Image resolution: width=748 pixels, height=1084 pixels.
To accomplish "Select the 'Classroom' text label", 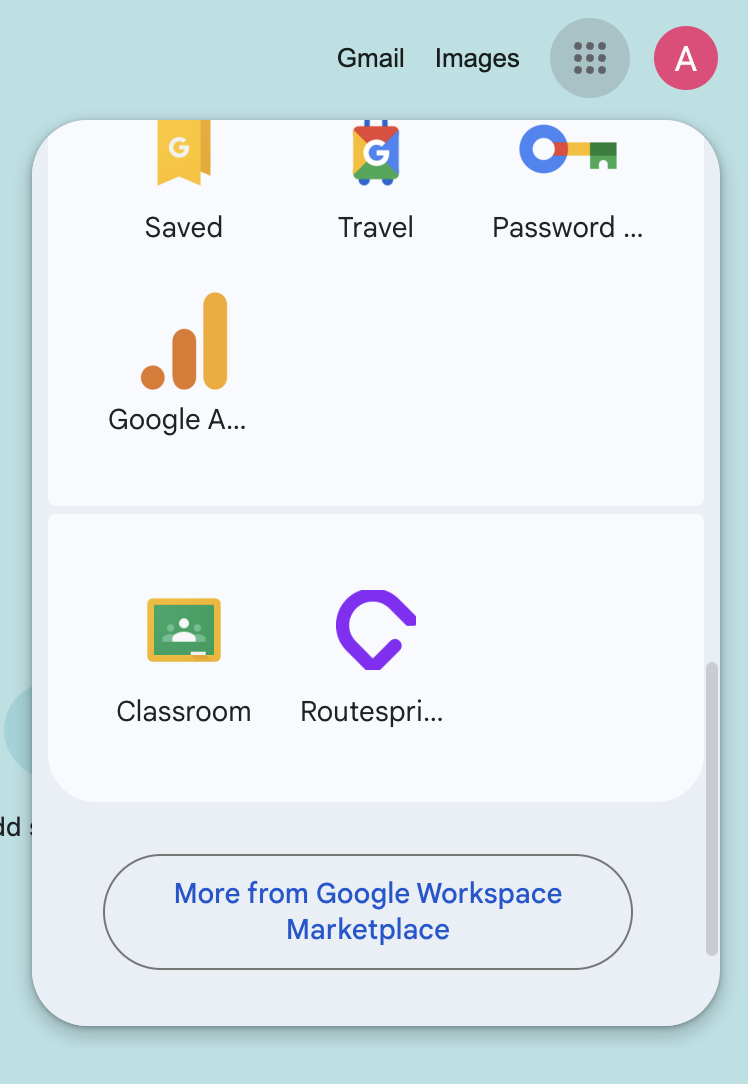I will [x=184, y=711].
